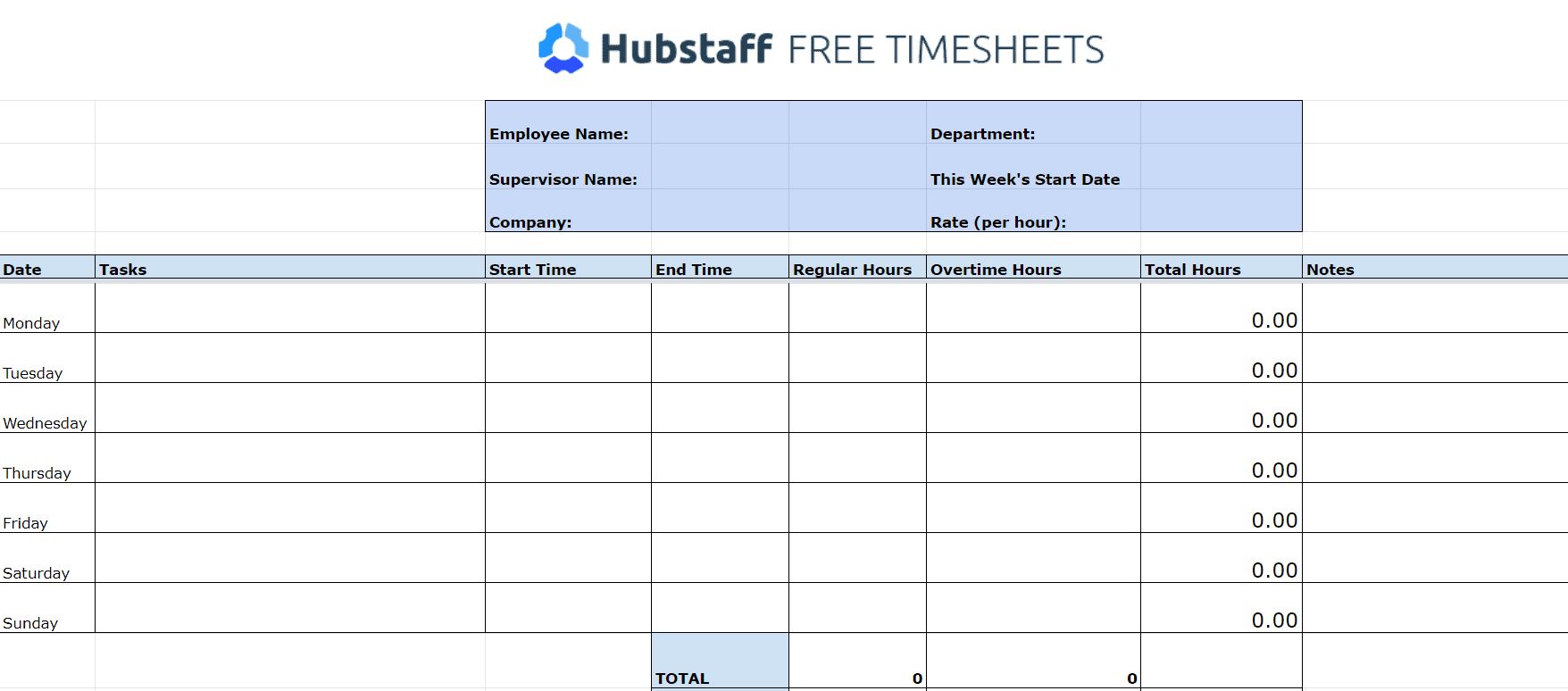The height and width of the screenshot is (691, 1568).
Task: Select the Saturday date cell
Action: click(47, 558)
